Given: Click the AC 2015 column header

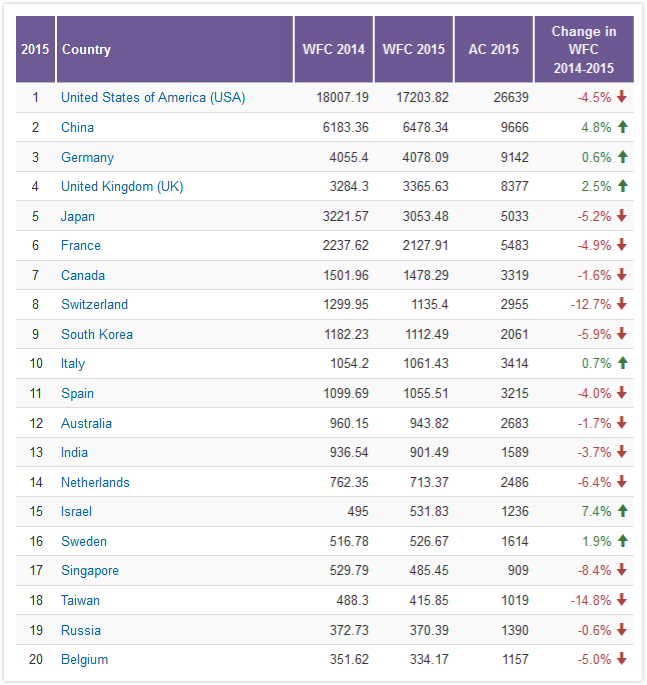Looking at the screenshot, I should [493, 49].
